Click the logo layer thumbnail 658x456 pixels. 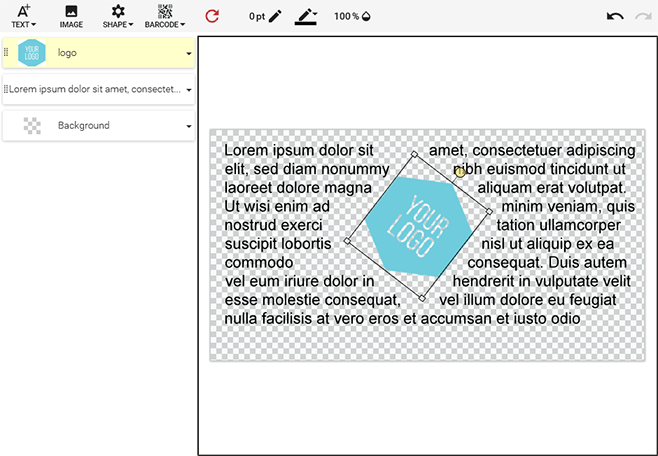[32, 53]
